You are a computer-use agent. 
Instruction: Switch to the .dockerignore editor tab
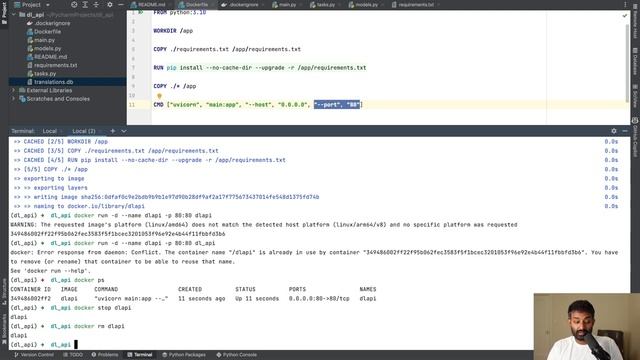point(242,5)
